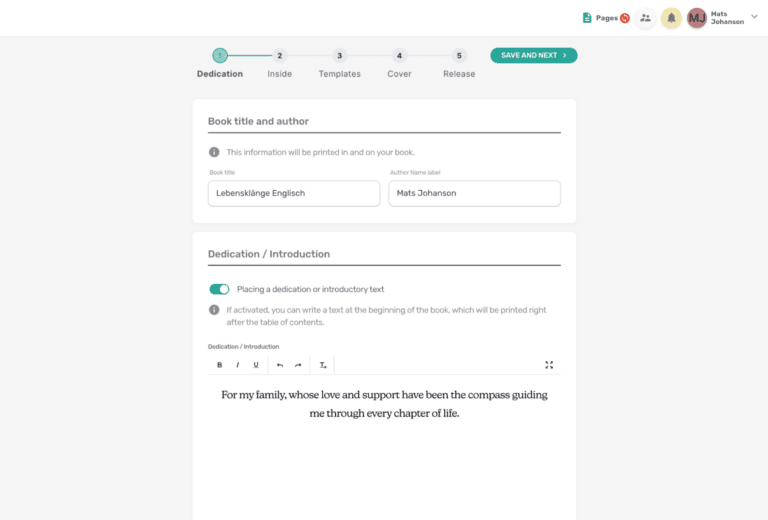Image resolution: width=768 pixels, height=520 pixels.
Task: Expand the editor to fullscreen
Action: tap(549, 365)
